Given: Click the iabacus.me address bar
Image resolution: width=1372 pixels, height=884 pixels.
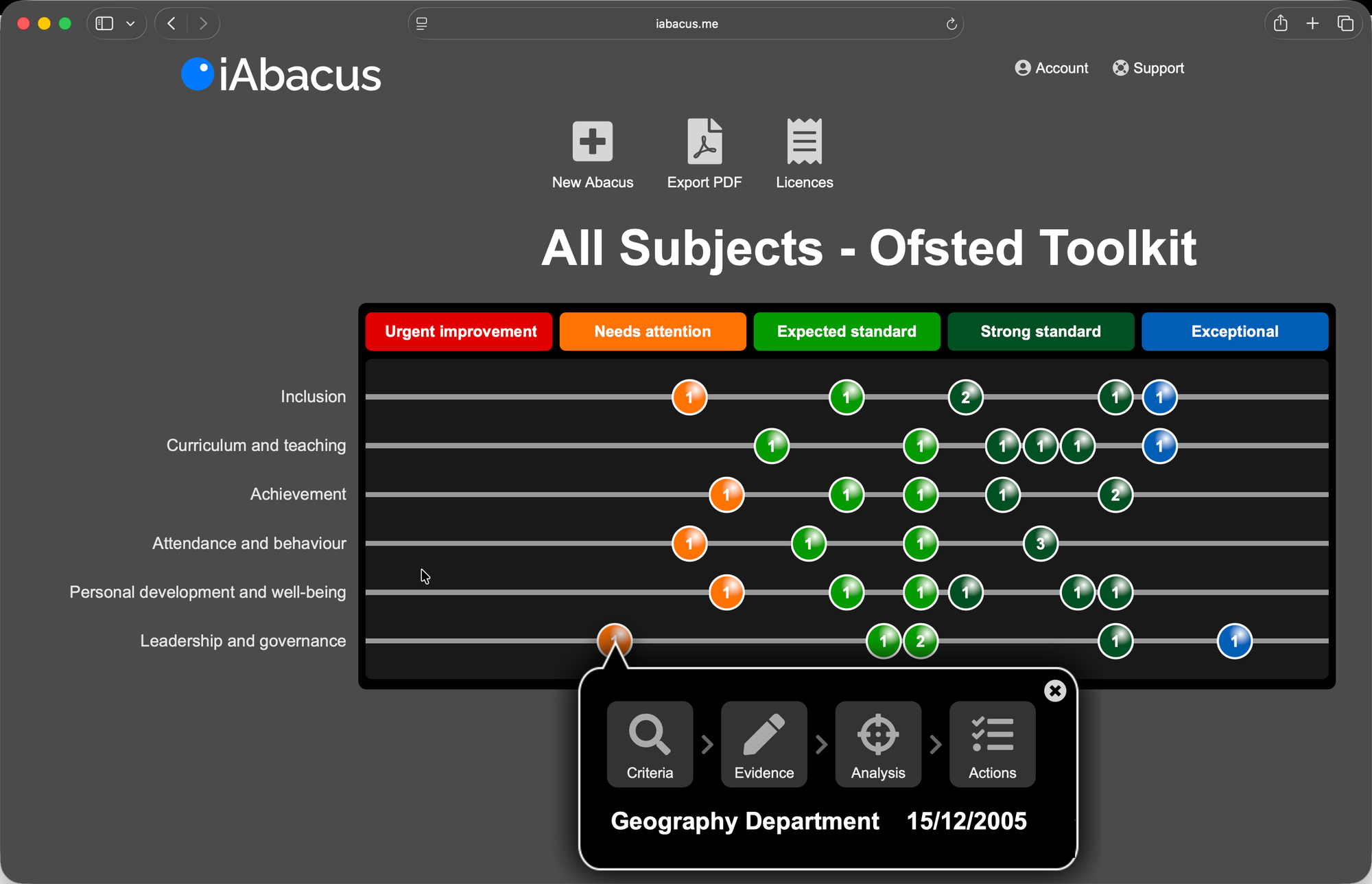Looking at the screenshot, I should (686, 24).
